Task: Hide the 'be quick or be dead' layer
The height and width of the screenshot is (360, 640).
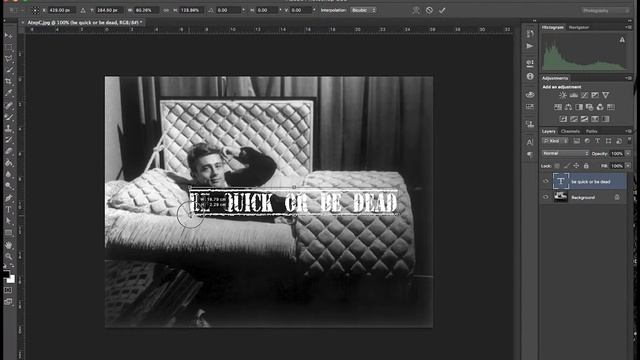Action: [x=546, y=182]
